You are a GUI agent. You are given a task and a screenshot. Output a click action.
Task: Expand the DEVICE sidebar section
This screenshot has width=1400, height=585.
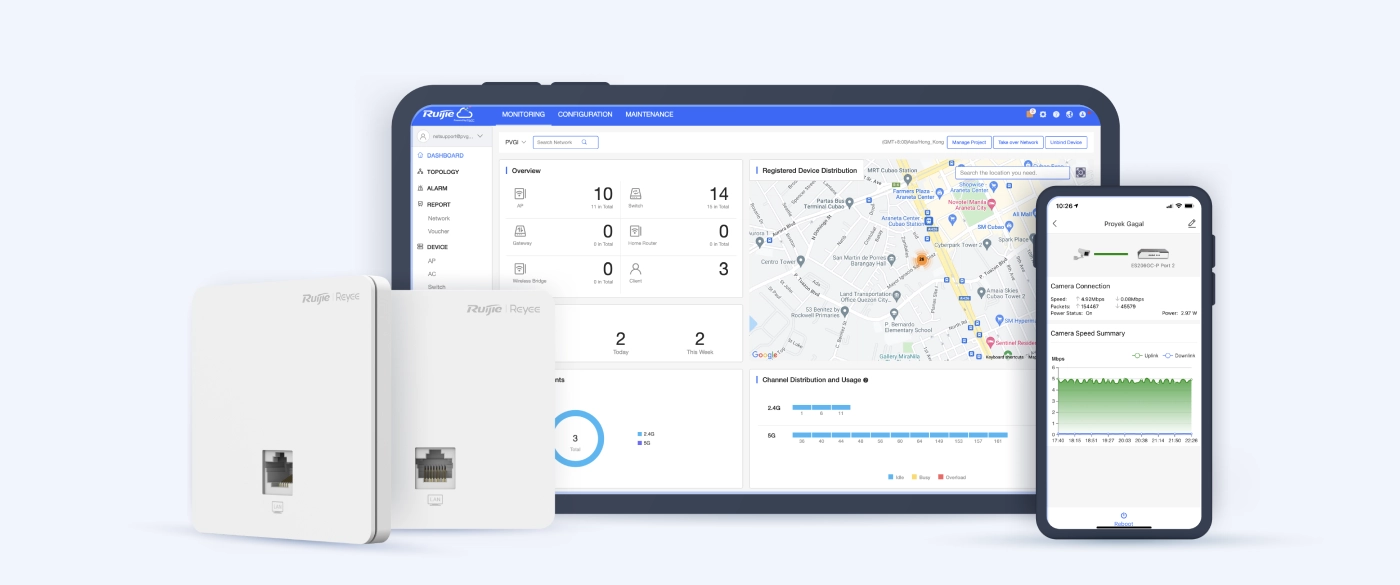[437, 247]
